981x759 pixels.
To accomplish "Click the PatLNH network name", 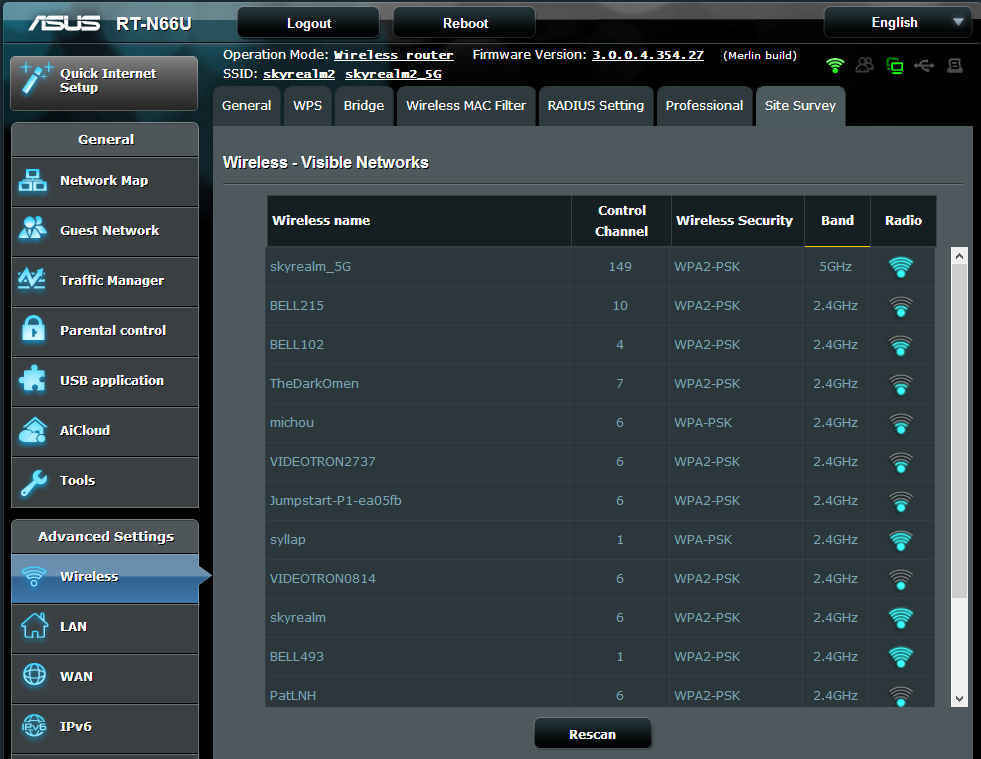I will tap(293, 696).
